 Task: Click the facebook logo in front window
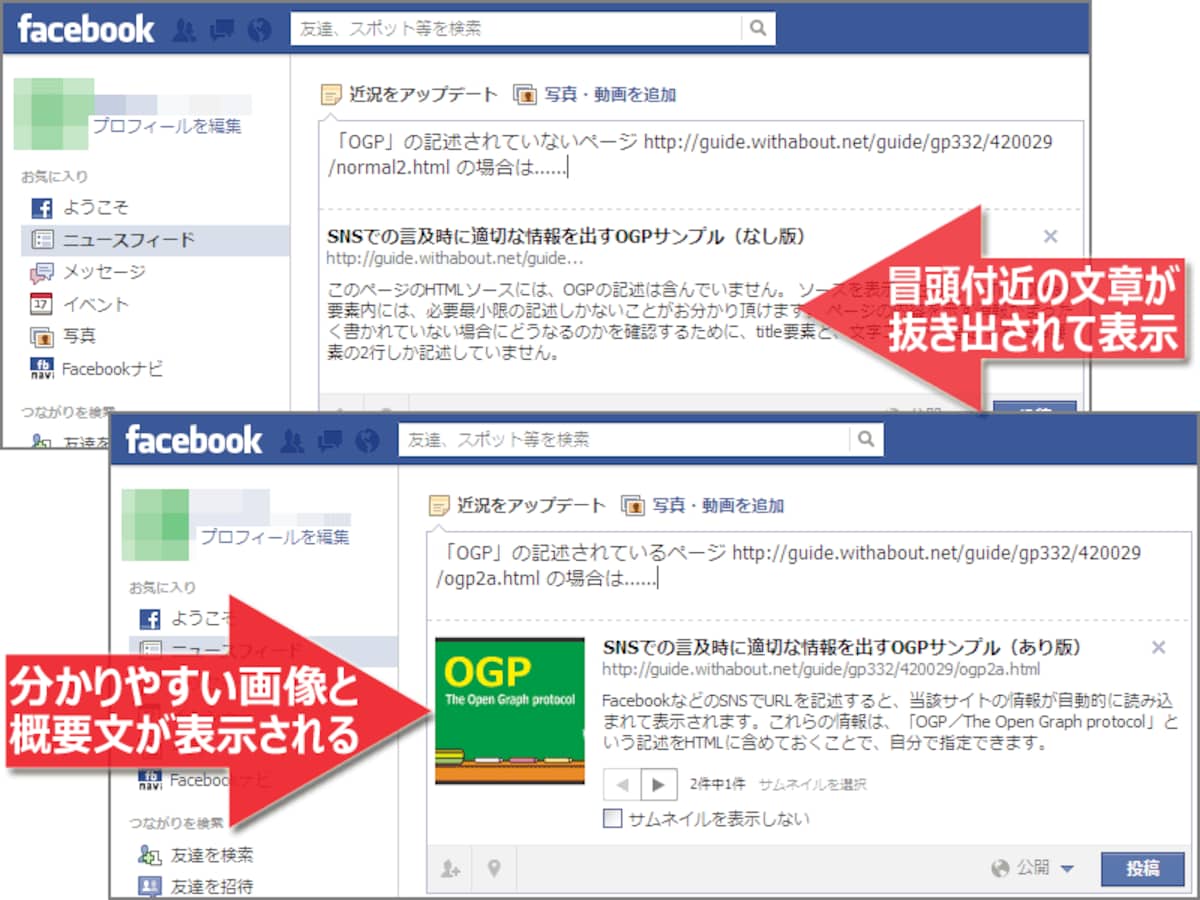[x=194, y=440]
